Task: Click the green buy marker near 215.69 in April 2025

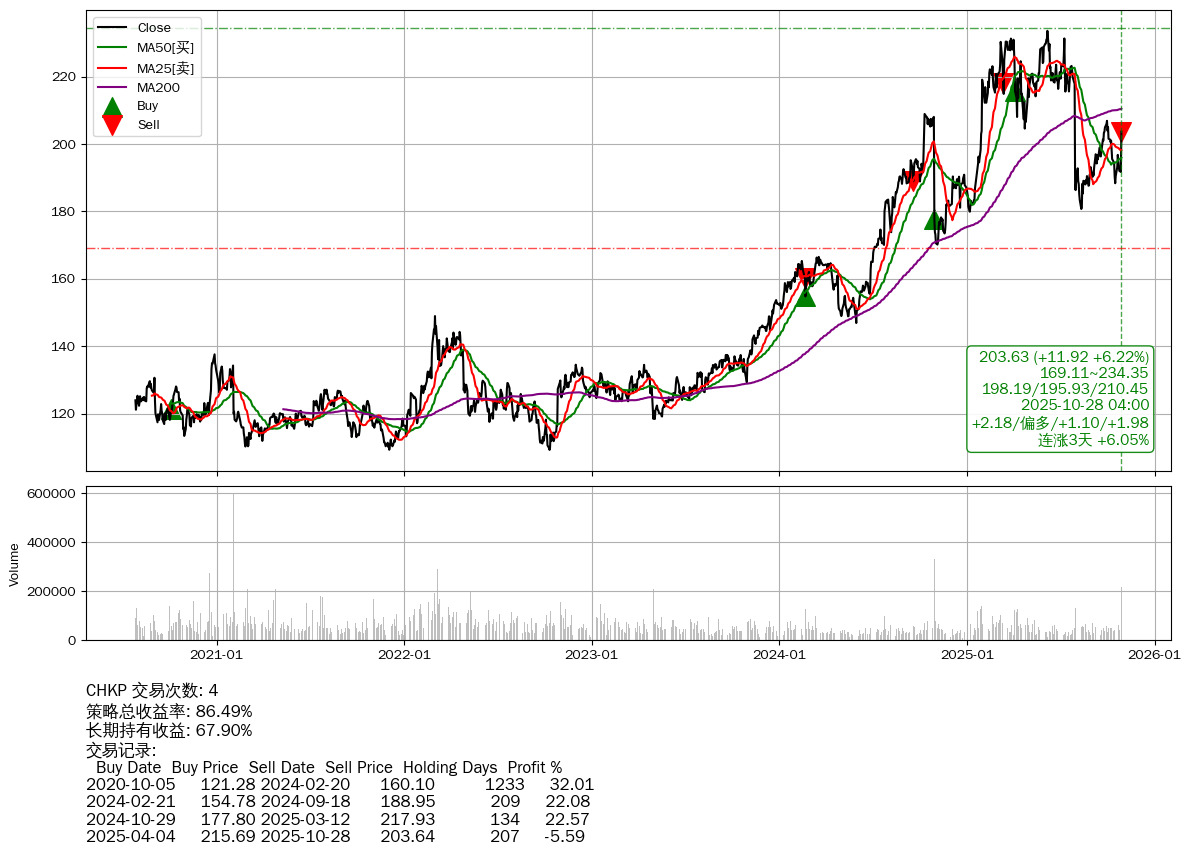Action: coord(1014,91)
